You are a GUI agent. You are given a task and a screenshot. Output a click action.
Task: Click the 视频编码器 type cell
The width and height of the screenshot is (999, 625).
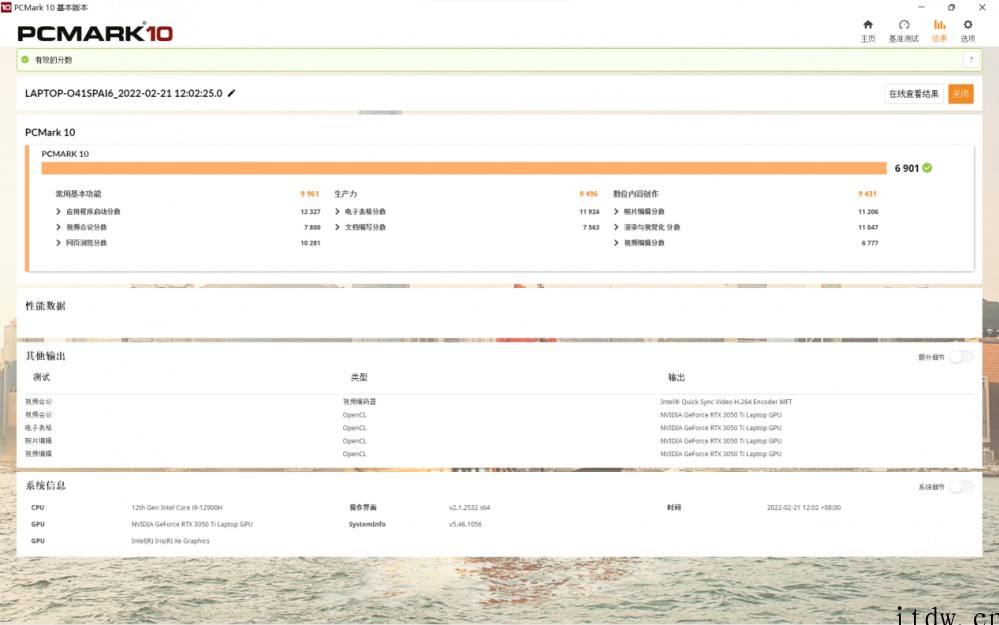[359, 402]
